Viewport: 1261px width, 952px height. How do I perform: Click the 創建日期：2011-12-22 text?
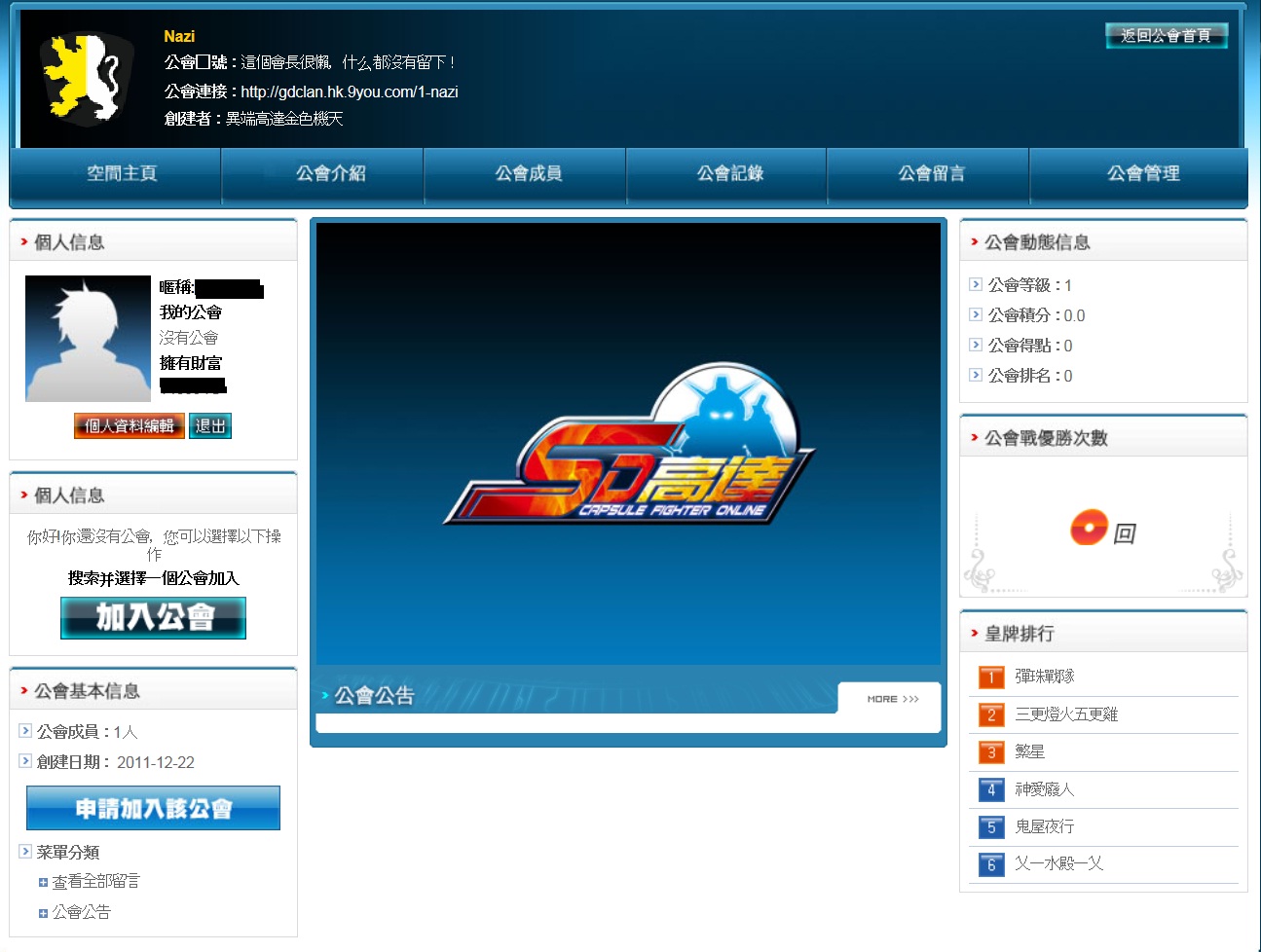(x=115, y=762)
